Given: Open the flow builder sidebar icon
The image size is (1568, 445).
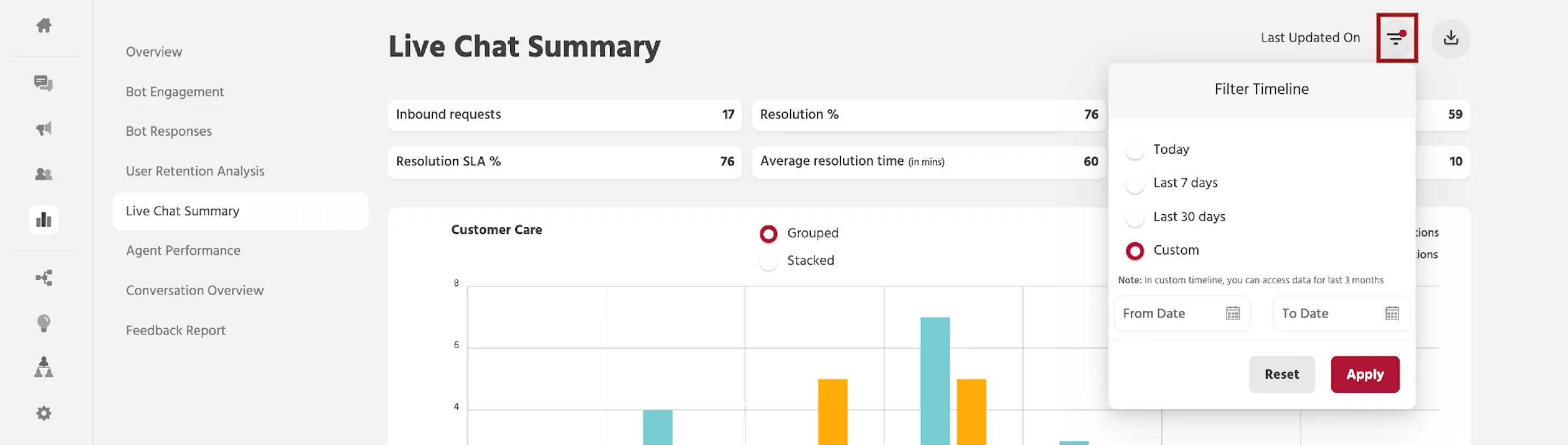Looking at the screenshot, I should [x=44, y=278].
